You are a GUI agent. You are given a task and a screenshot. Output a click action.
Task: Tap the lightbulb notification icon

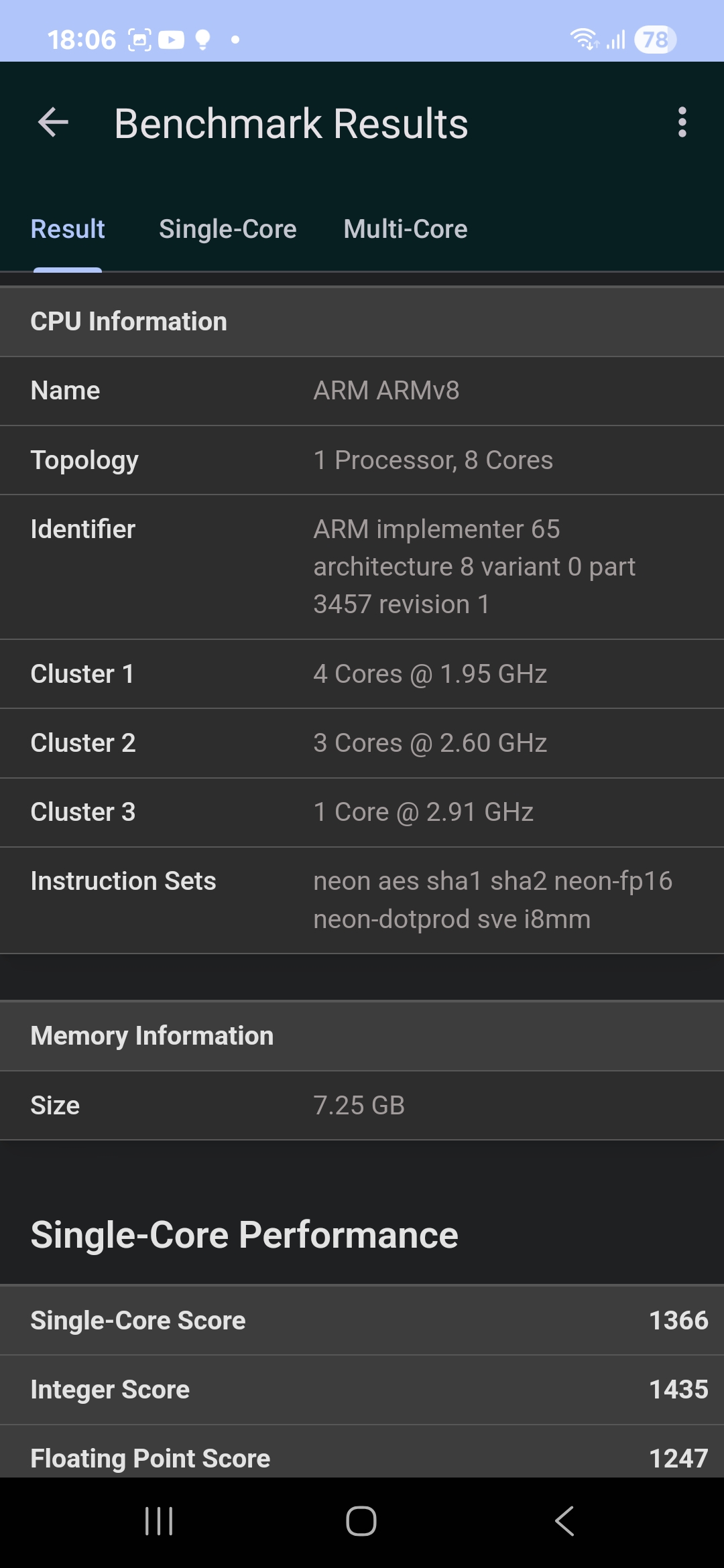pos(202,40)
